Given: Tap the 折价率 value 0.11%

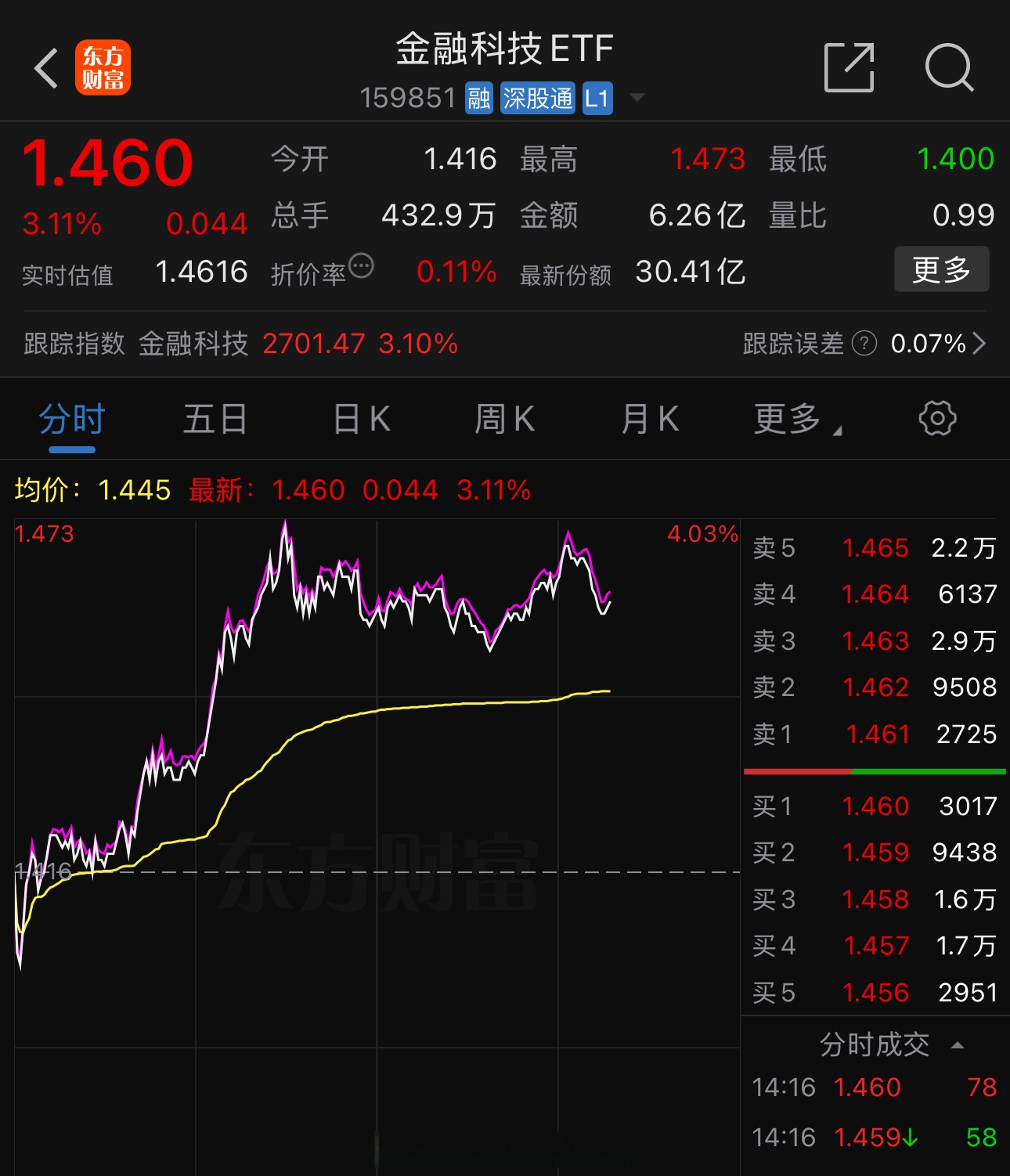Looking at the screenshot, I should pyautogui.click(x=456, y=272).
